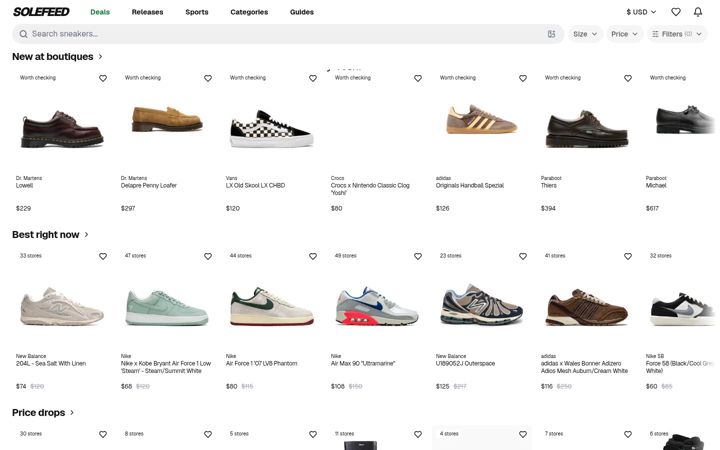Click the checkered Vans Old Skool image

coord(271,129)
